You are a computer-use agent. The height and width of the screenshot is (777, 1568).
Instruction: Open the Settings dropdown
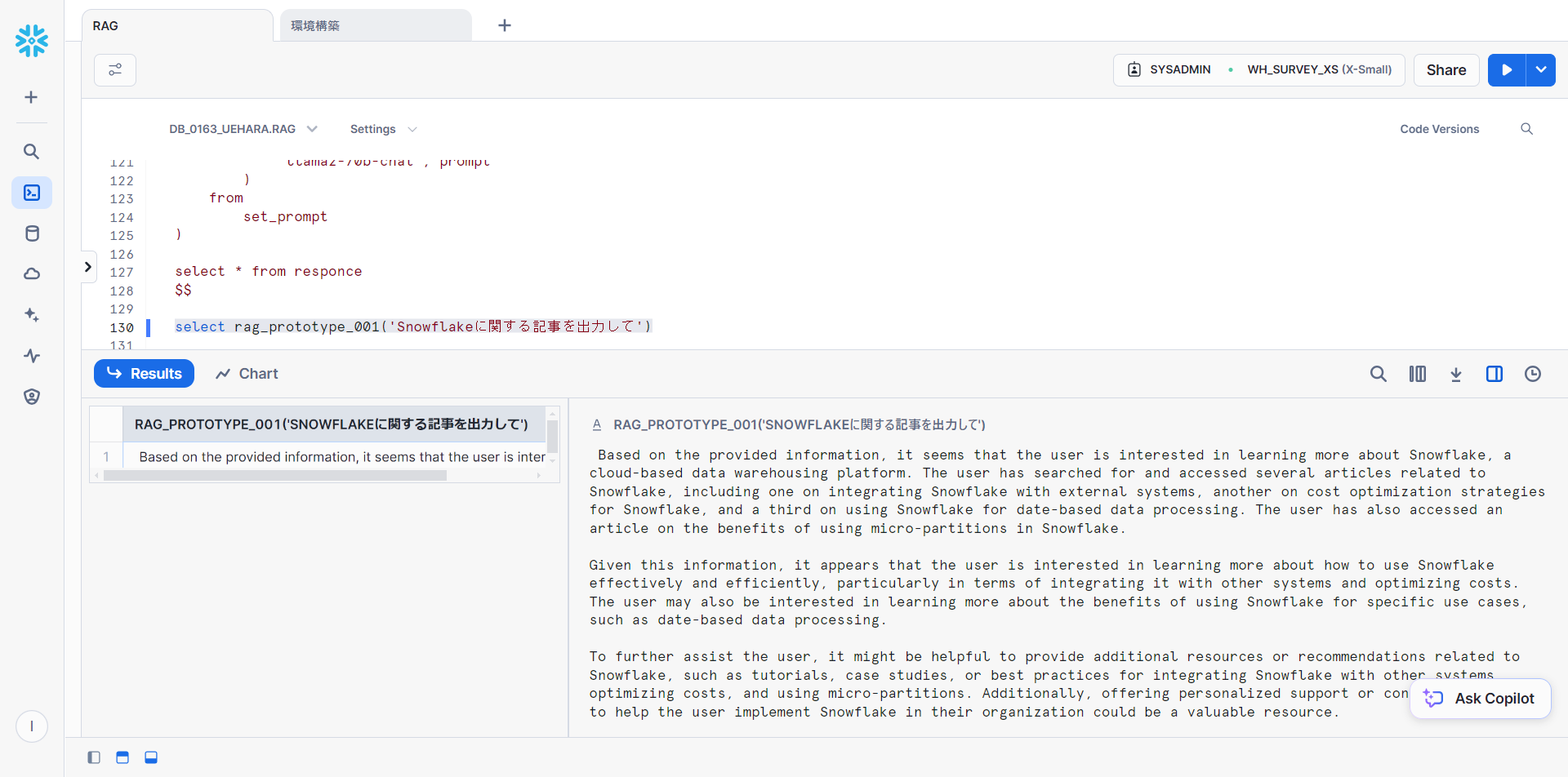point(383,129)
